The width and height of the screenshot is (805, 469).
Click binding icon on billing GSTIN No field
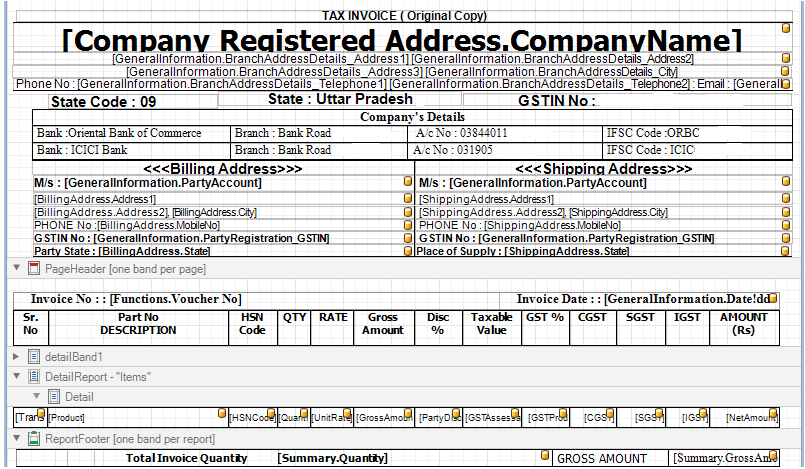[408, 238]
